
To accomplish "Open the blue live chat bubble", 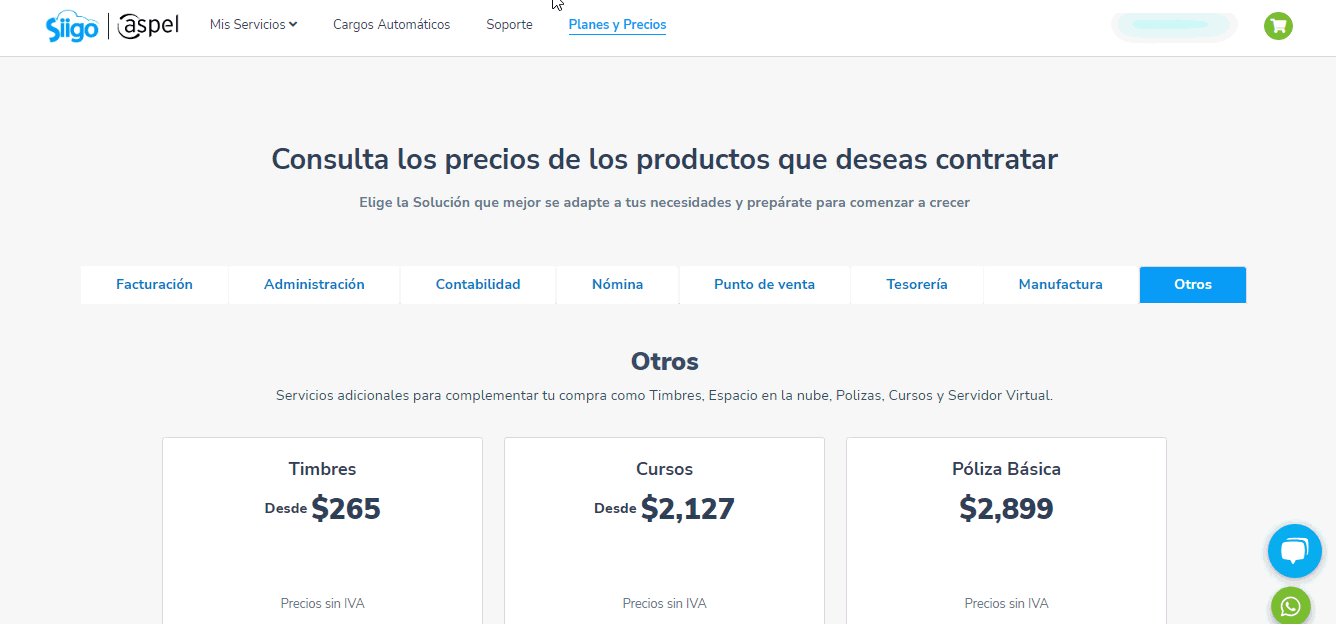I will tap(1294, 551).
